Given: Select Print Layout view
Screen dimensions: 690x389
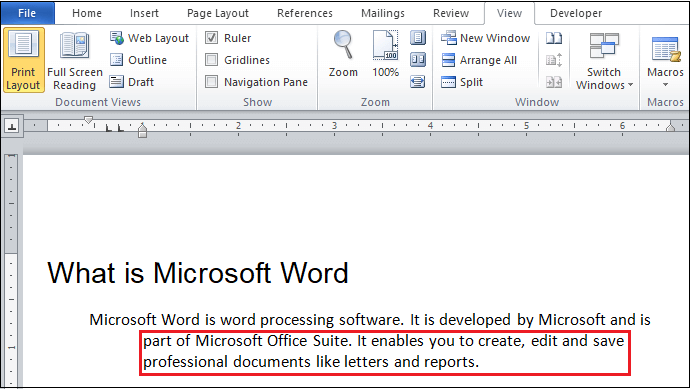Looking at the screenshot, I should [24, 60].
